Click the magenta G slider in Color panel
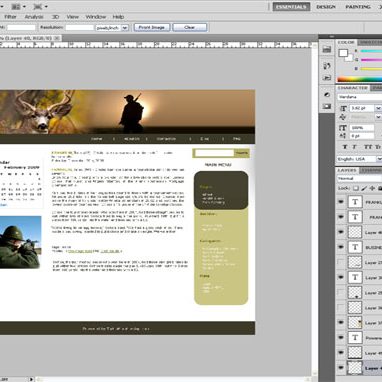The image size is (382, 382). tap(371, 60)
